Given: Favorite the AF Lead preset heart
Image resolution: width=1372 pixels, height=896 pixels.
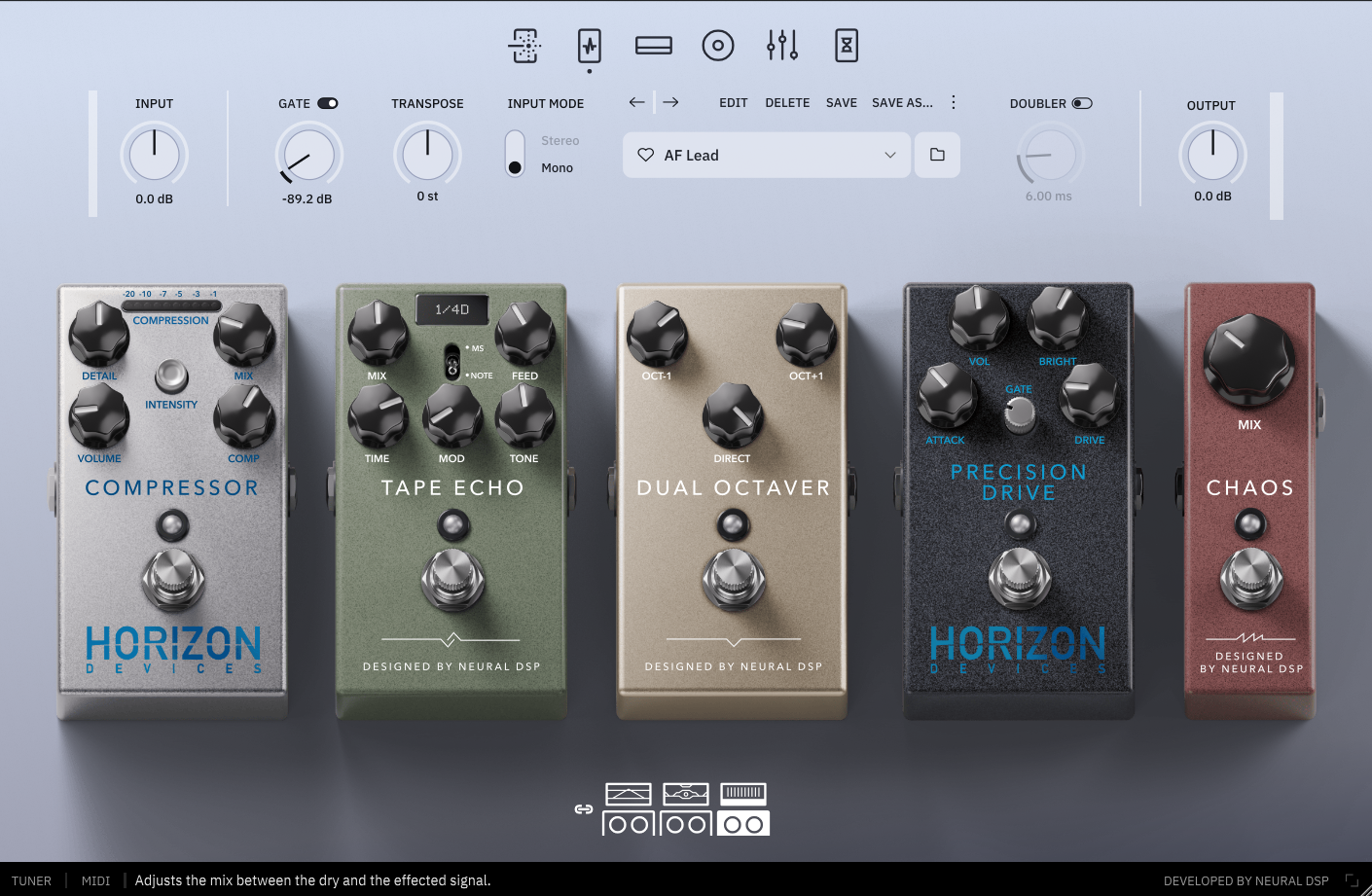Looking at the screenshot, I should (x=645, y=155).
